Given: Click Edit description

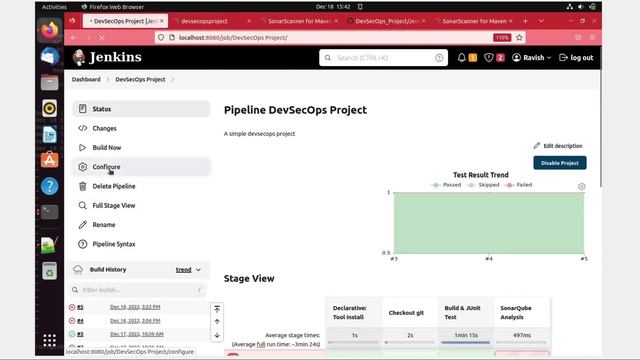Looking at the screenshot, I should (x=558, y=146).
